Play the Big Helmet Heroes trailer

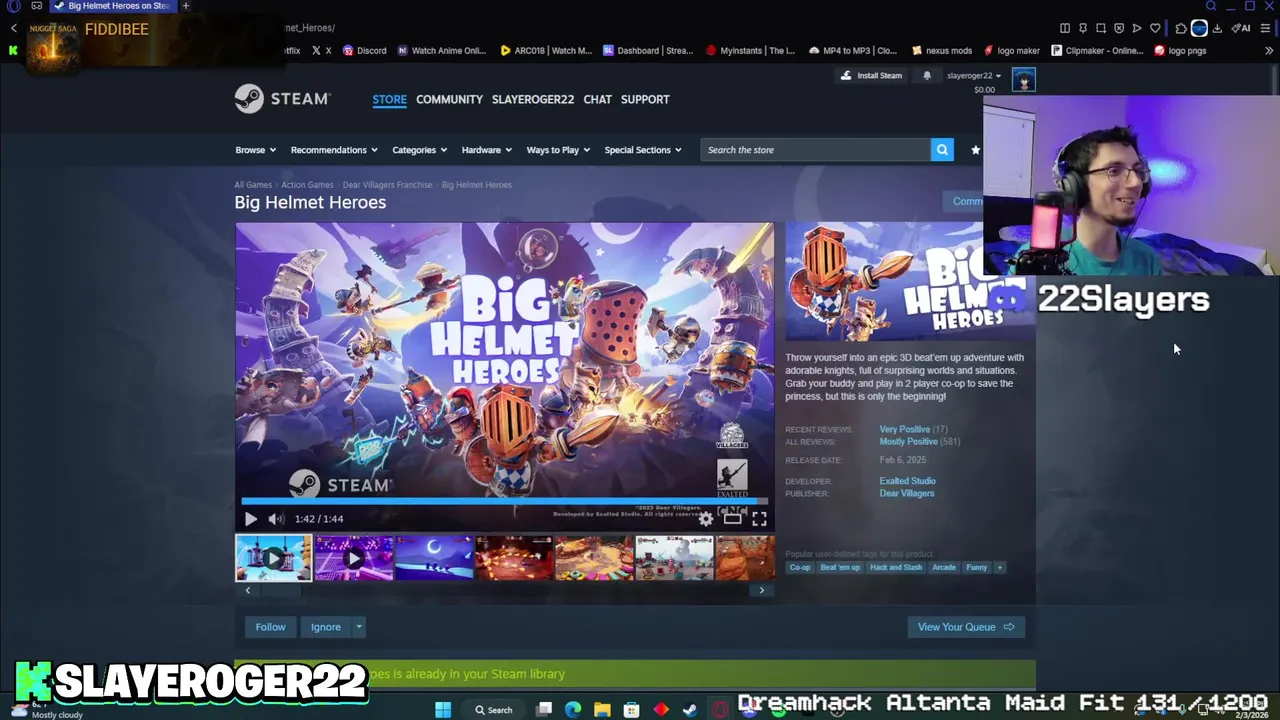point(250,518)
